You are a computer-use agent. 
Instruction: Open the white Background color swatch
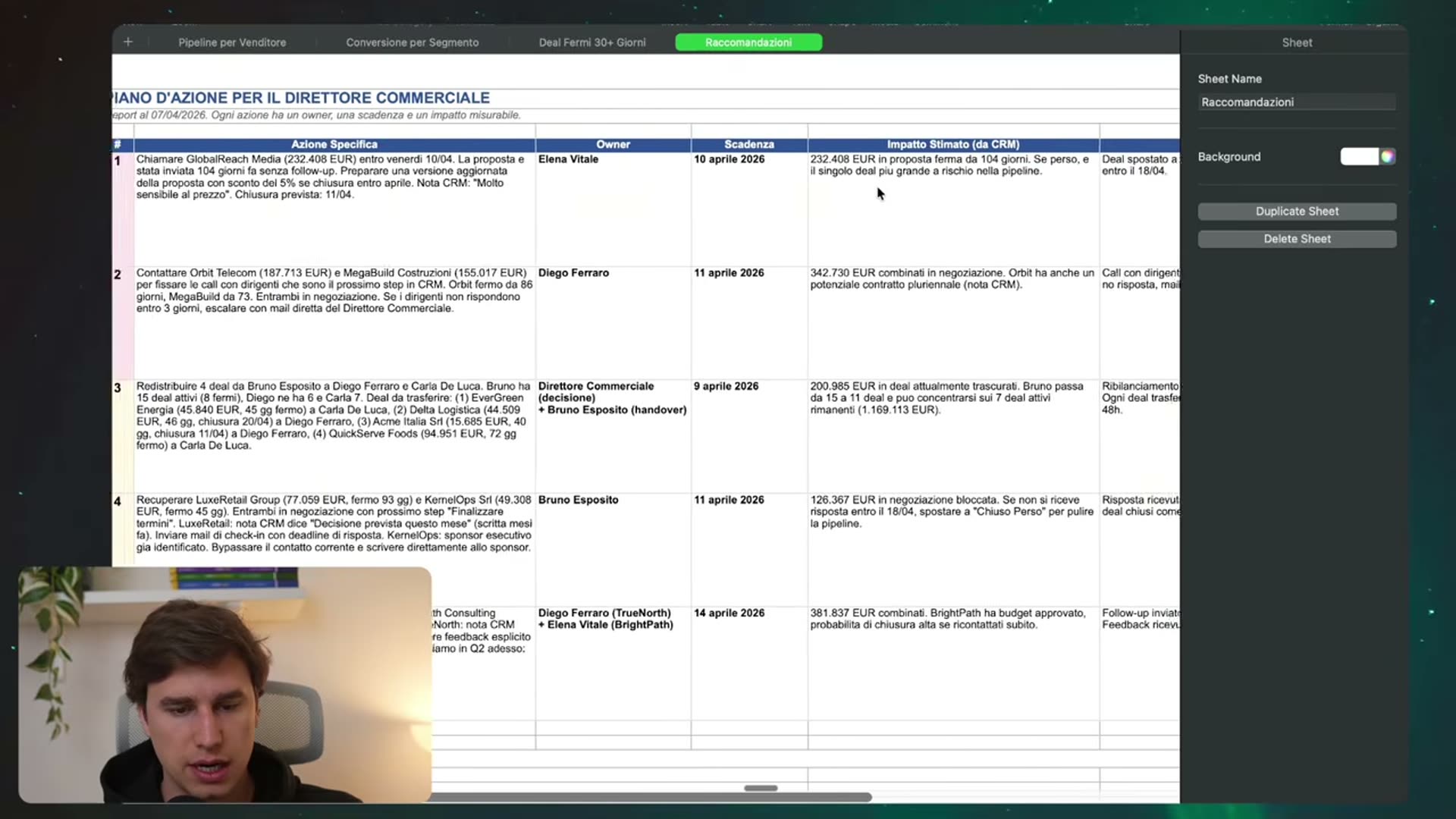pos(1360,157)
